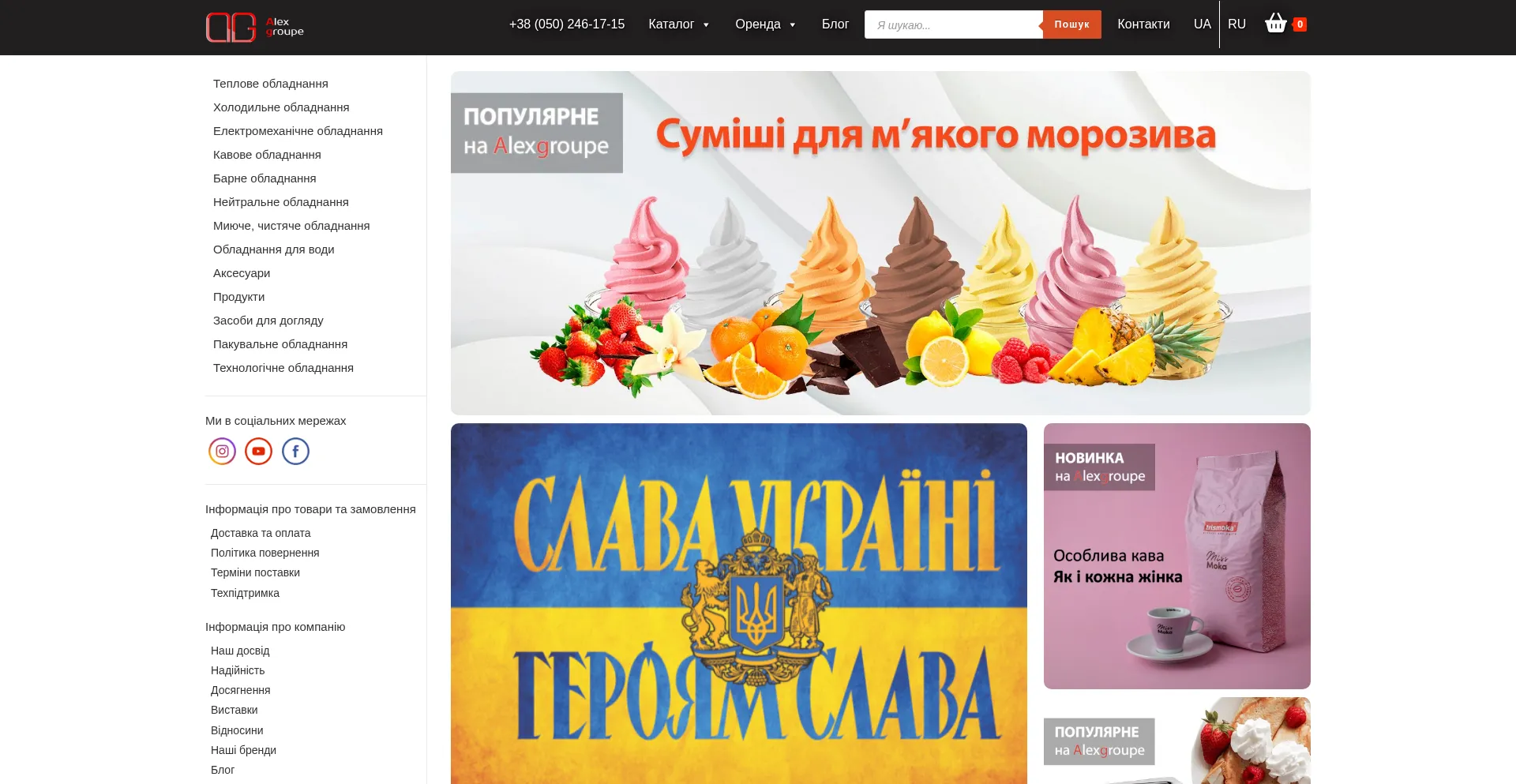
Task: Open the YouTube social icon
Action: coord(258,452)
